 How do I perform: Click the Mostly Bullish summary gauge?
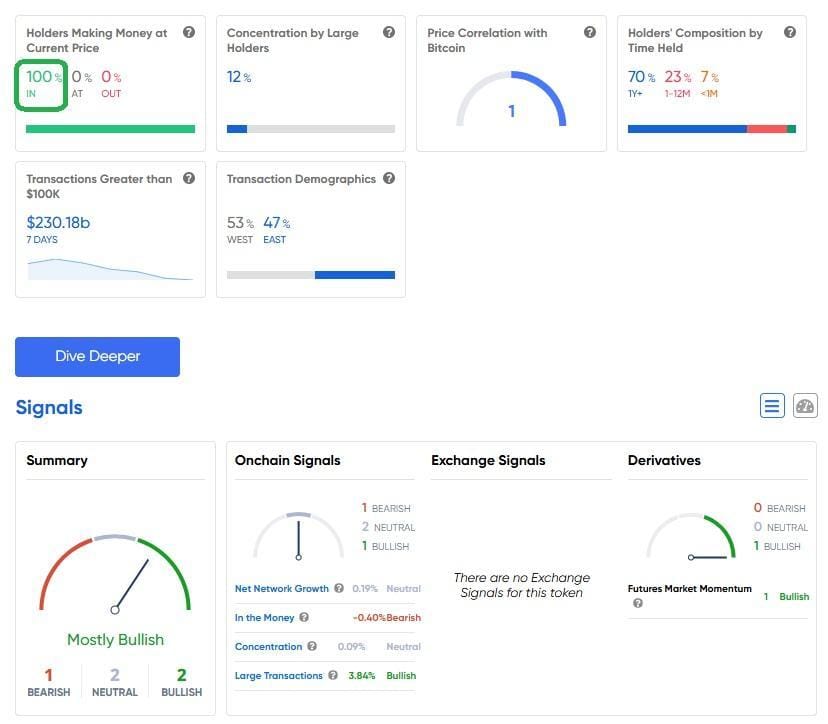click(x=115, y=575)
